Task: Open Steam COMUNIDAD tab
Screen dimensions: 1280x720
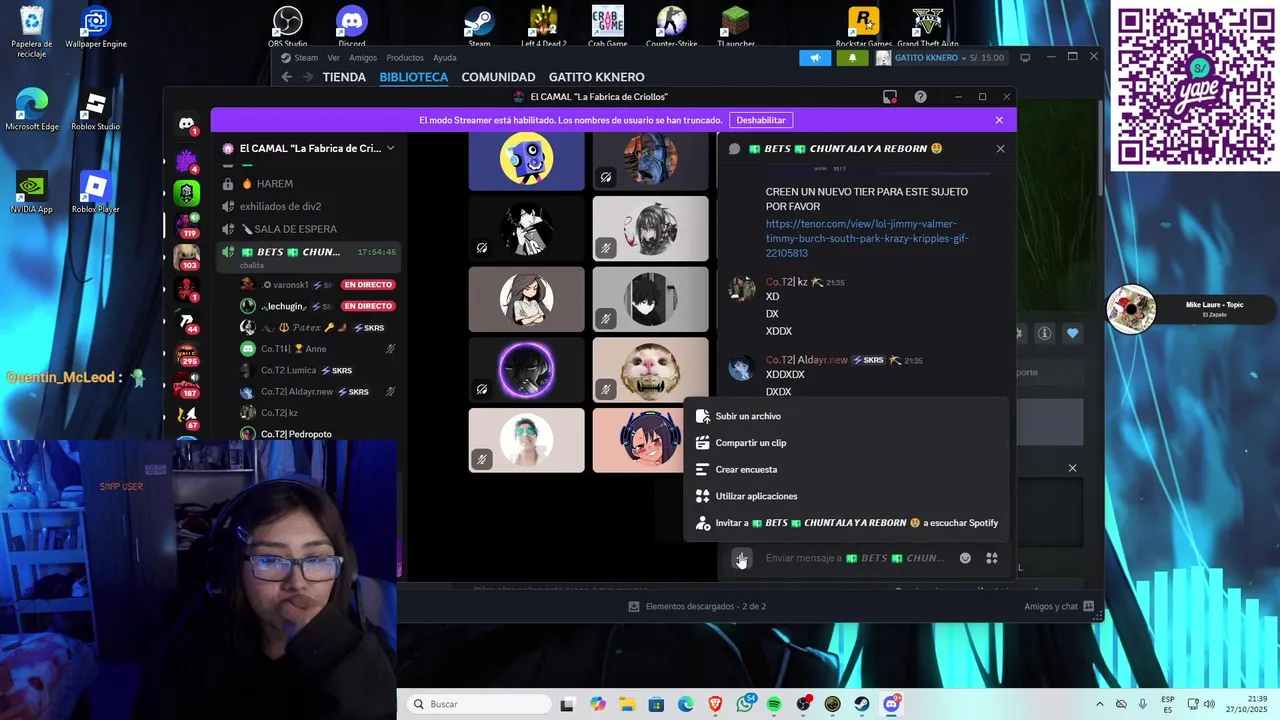Action: coord(498,77)
